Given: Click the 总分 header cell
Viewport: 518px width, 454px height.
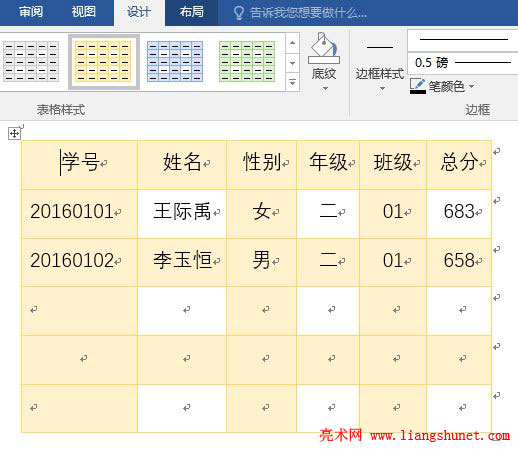Looking at the screenshot, I should pyautogui.click(x=459, y=165).
